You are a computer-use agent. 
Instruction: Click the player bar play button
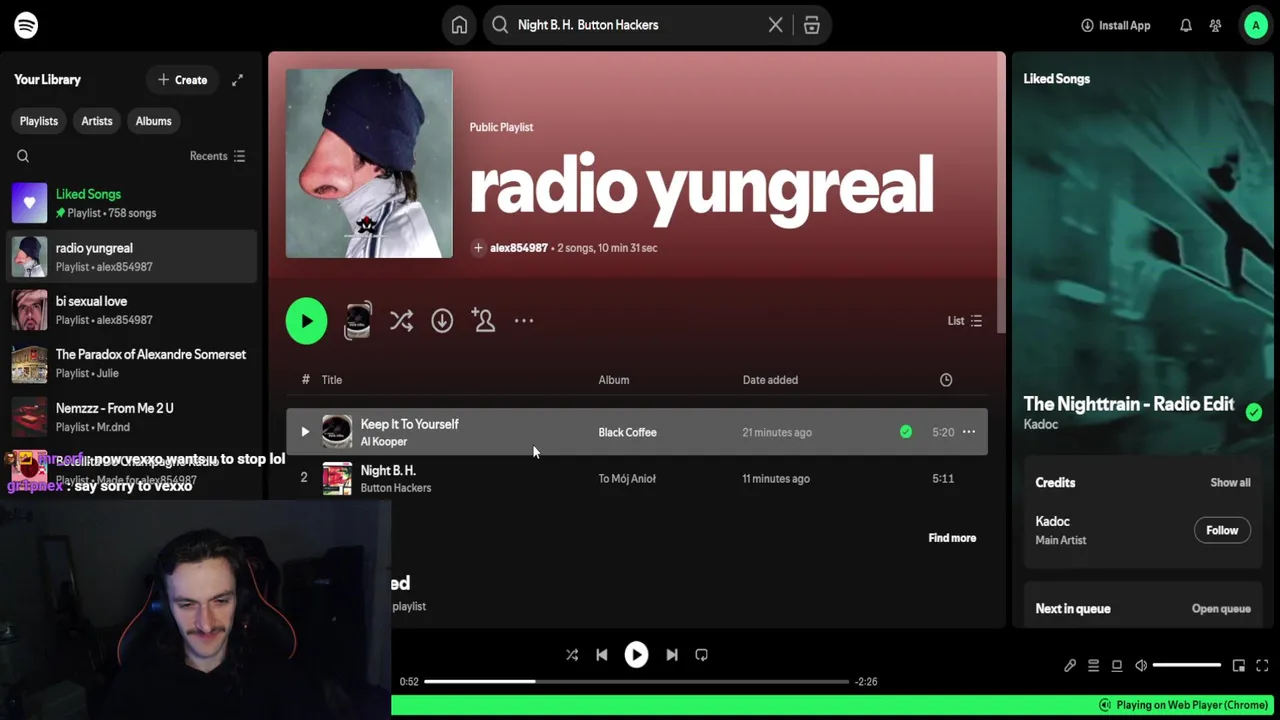click(636, 655)
